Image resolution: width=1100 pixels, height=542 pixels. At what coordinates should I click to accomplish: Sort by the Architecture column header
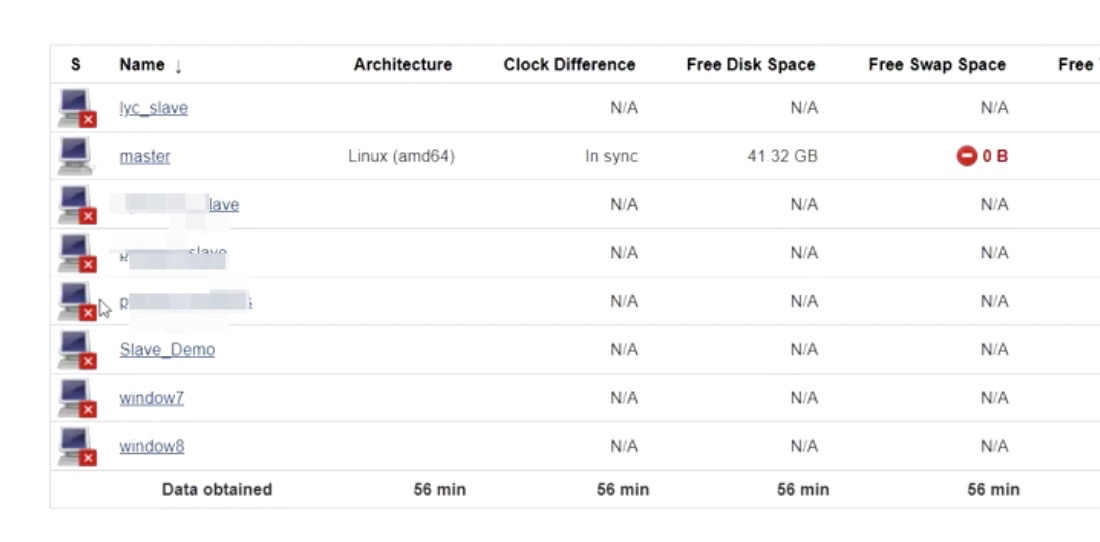coord(402,65)
